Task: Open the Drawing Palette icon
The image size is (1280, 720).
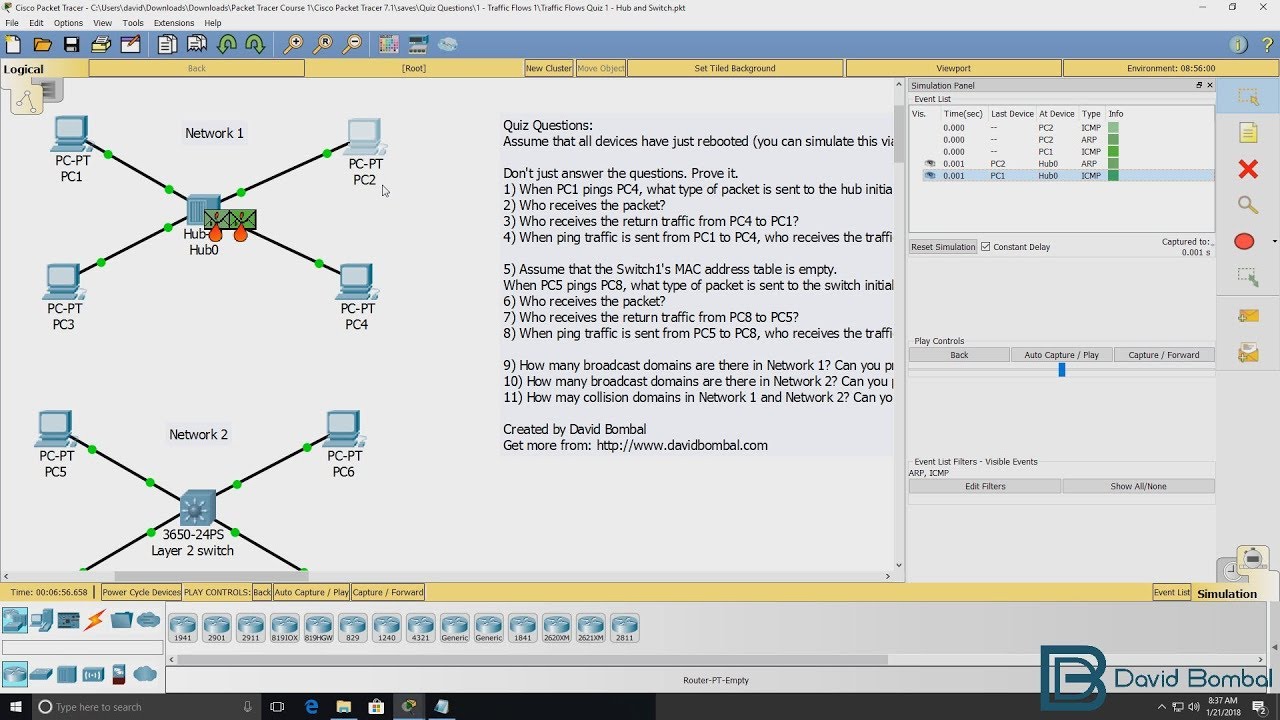Action: click(x=389, y=44)
